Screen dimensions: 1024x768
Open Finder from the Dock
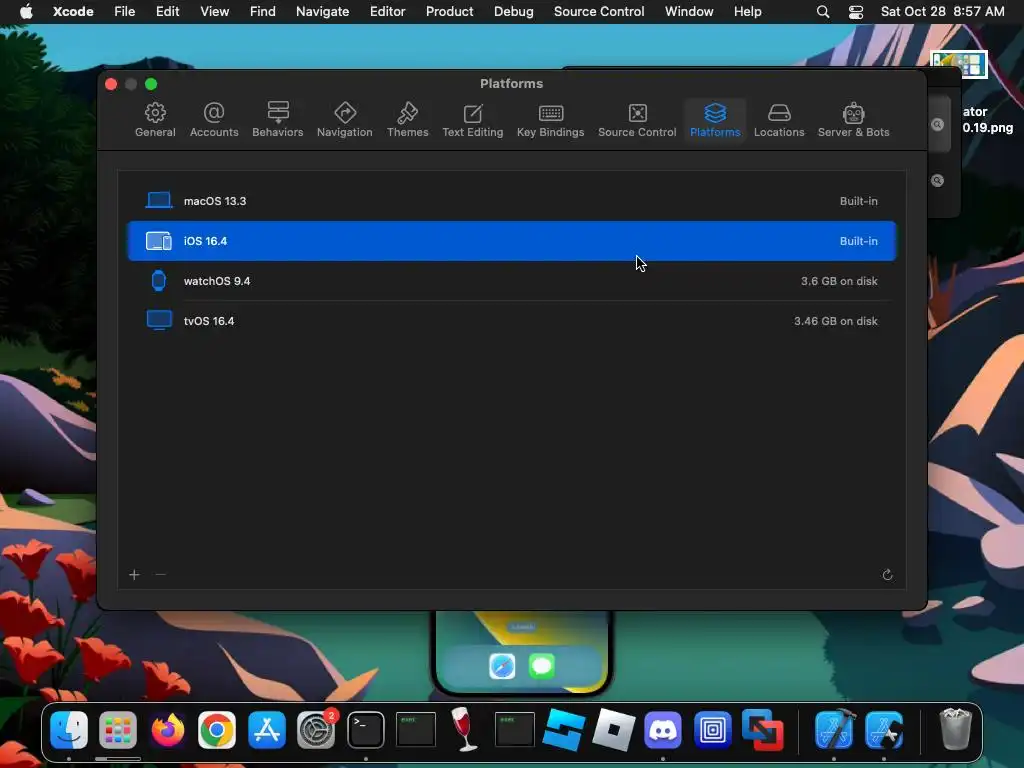[69, 729]
